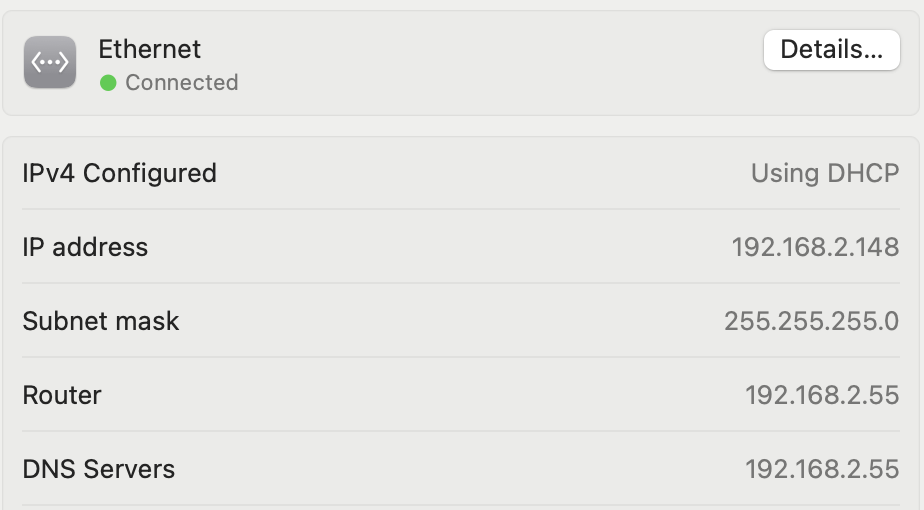
Task: Click the Subnet mask label
Action: [x=101, y=321]
